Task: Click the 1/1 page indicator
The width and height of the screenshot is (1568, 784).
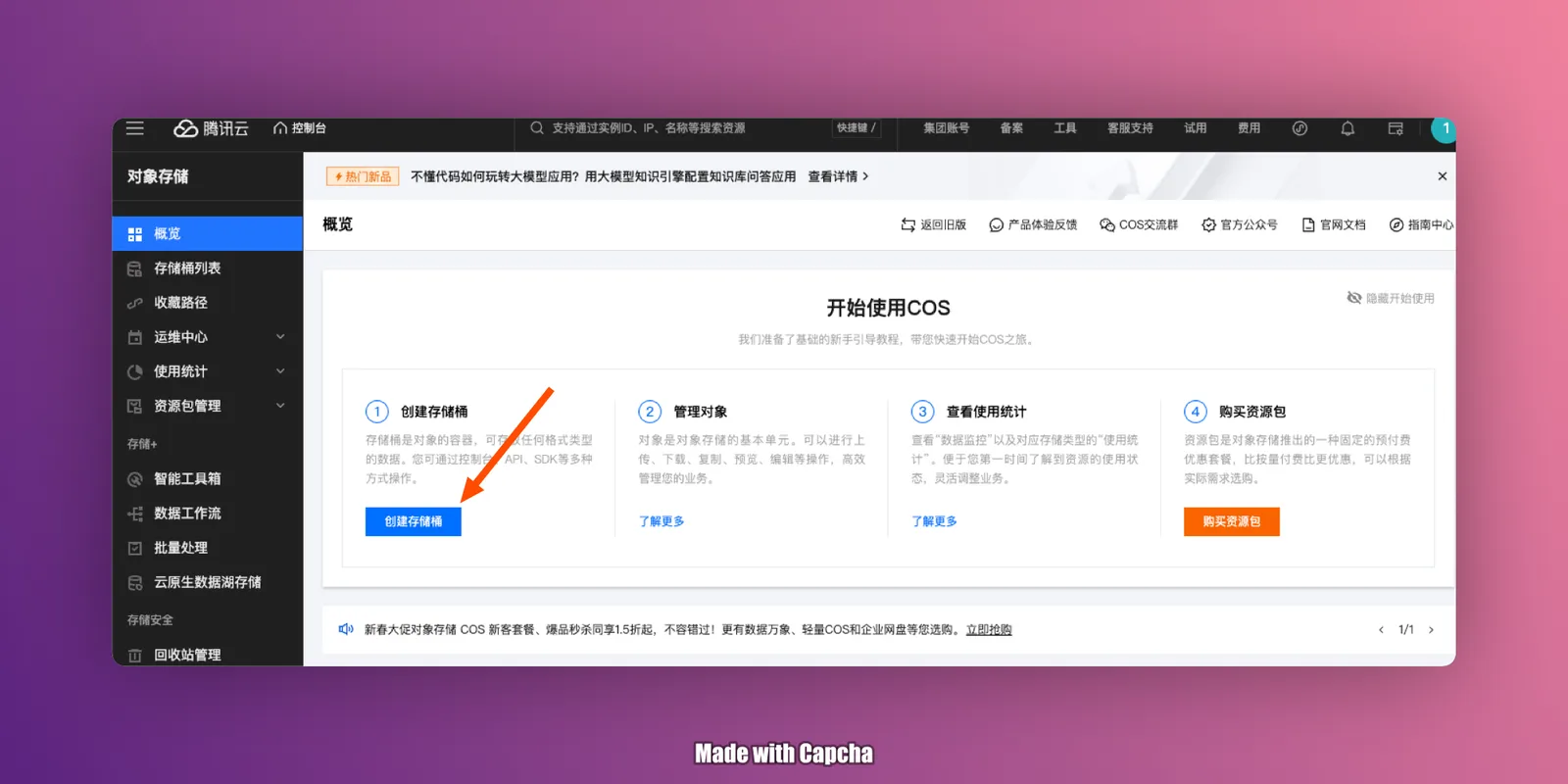Action: pyautogui.click(x=1406, y=630)
